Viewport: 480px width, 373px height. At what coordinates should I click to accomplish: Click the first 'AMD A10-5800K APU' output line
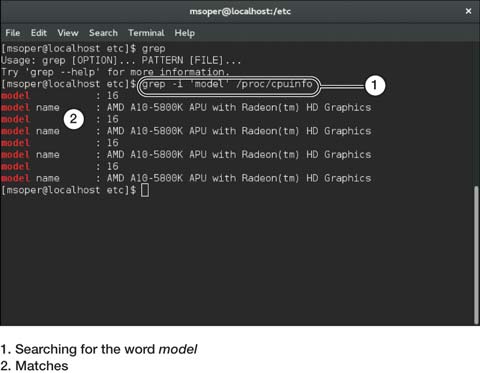(186, 108)
